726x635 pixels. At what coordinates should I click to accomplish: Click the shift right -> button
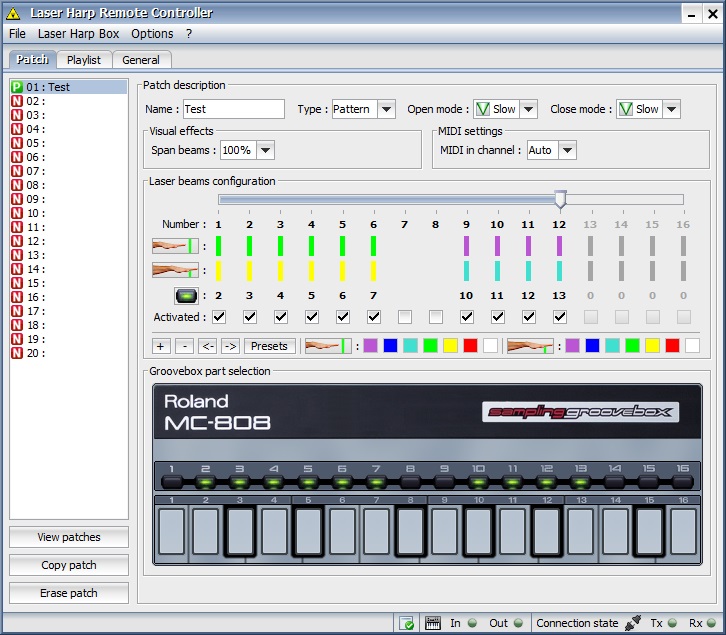(231, 346)
